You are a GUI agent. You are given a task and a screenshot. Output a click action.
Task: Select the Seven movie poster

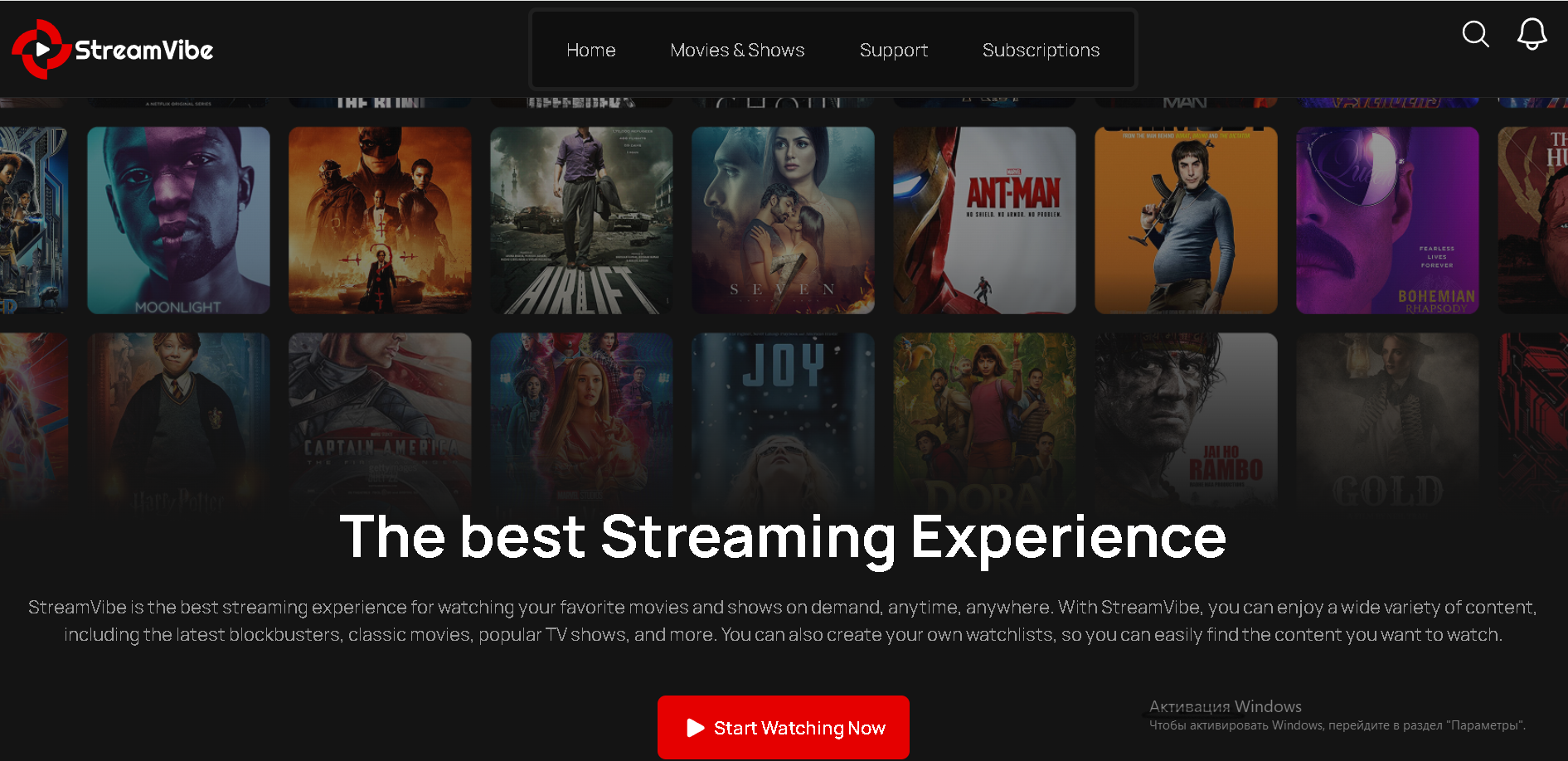783,221
